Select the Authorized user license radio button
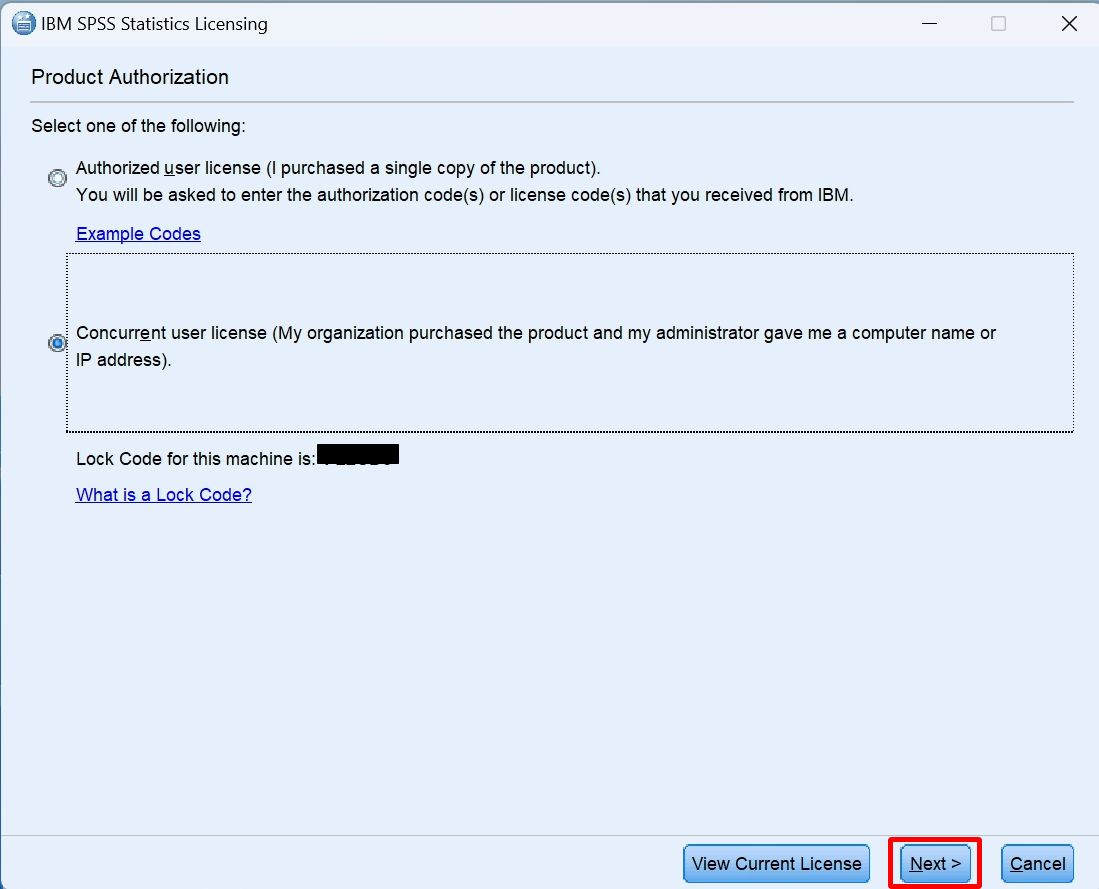The image size is (1099, 889). point(57,178)
